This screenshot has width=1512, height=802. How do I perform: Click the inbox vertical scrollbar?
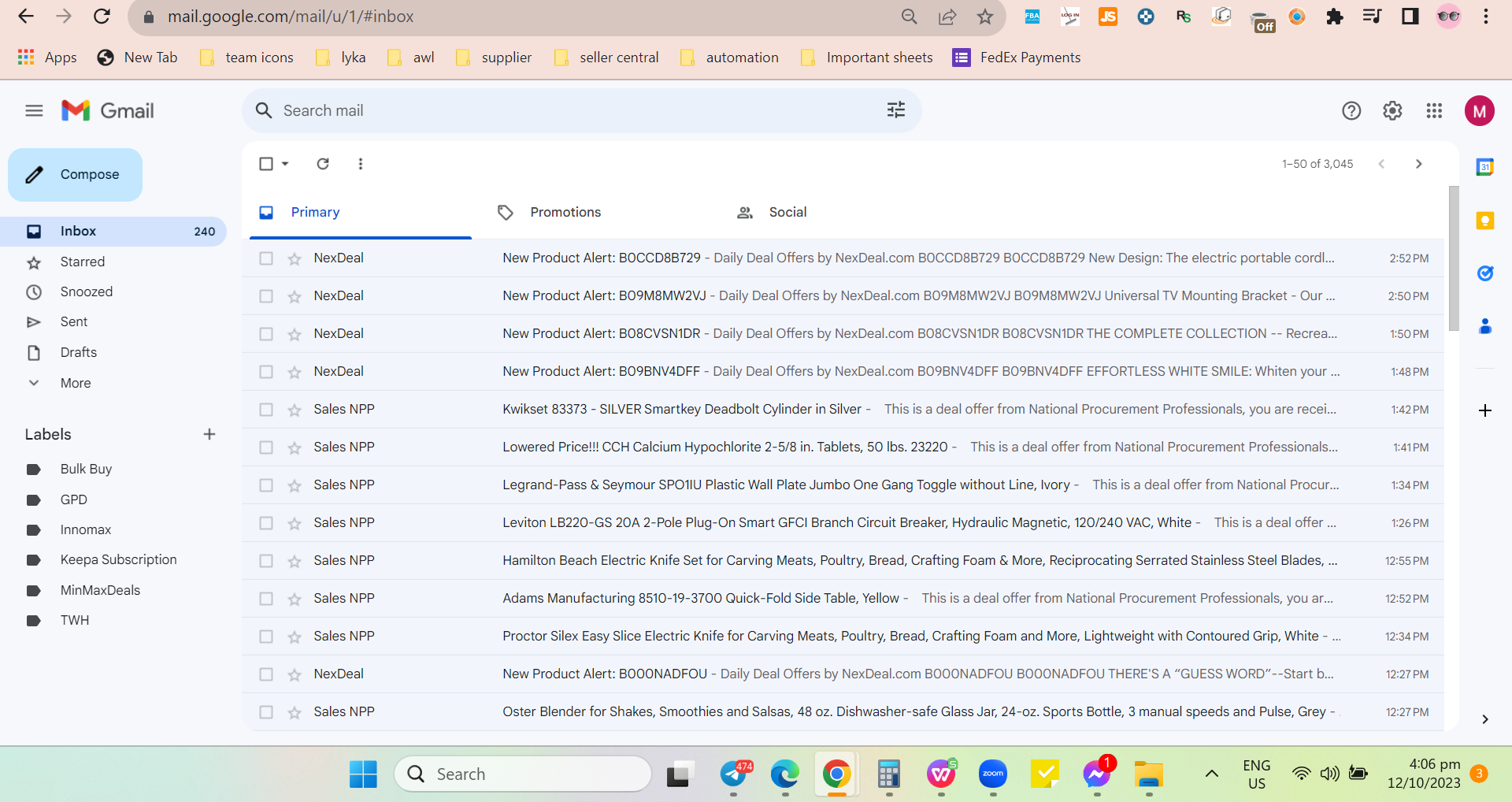[1454, 258]
